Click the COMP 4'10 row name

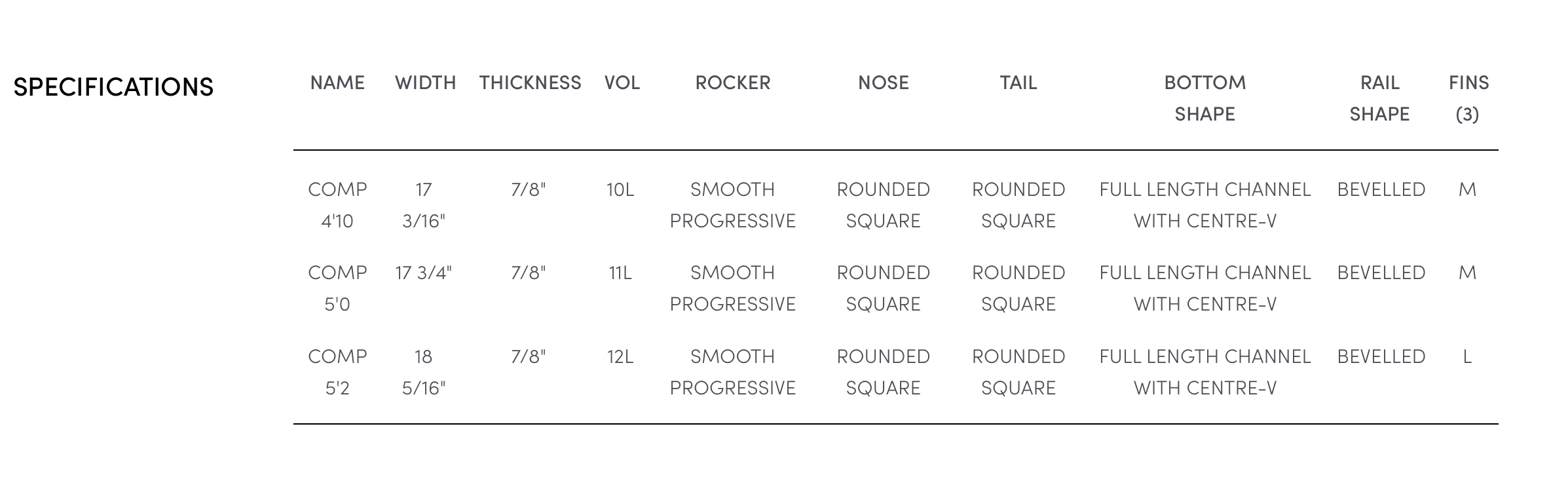point(337,205)
